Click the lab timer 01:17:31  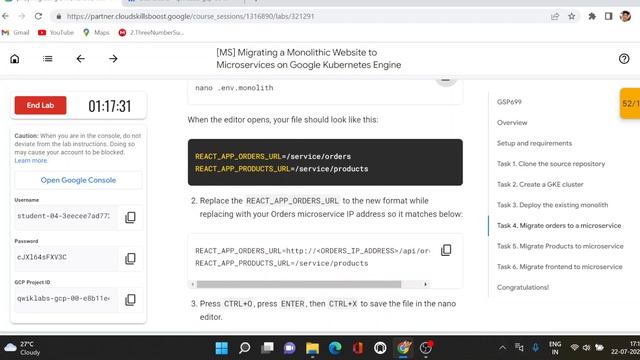click(x=110, y=106)
